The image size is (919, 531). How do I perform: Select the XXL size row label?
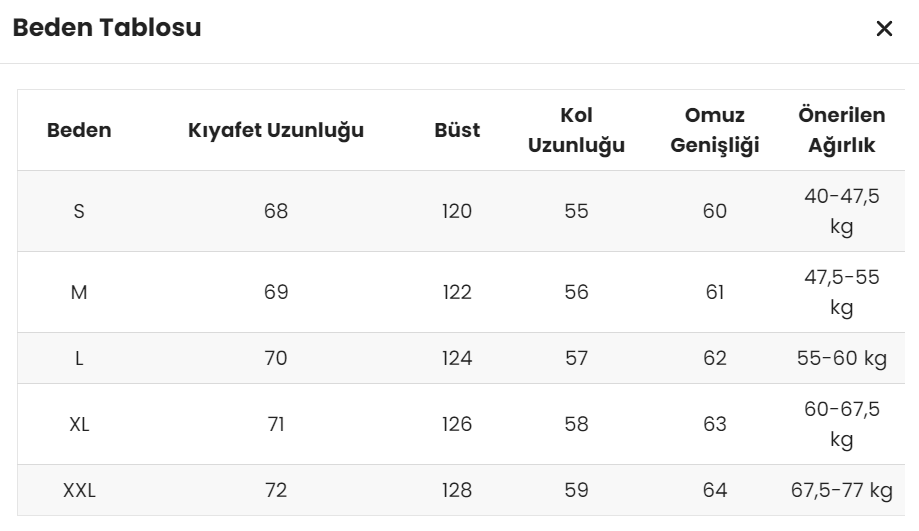click(79, 490)
